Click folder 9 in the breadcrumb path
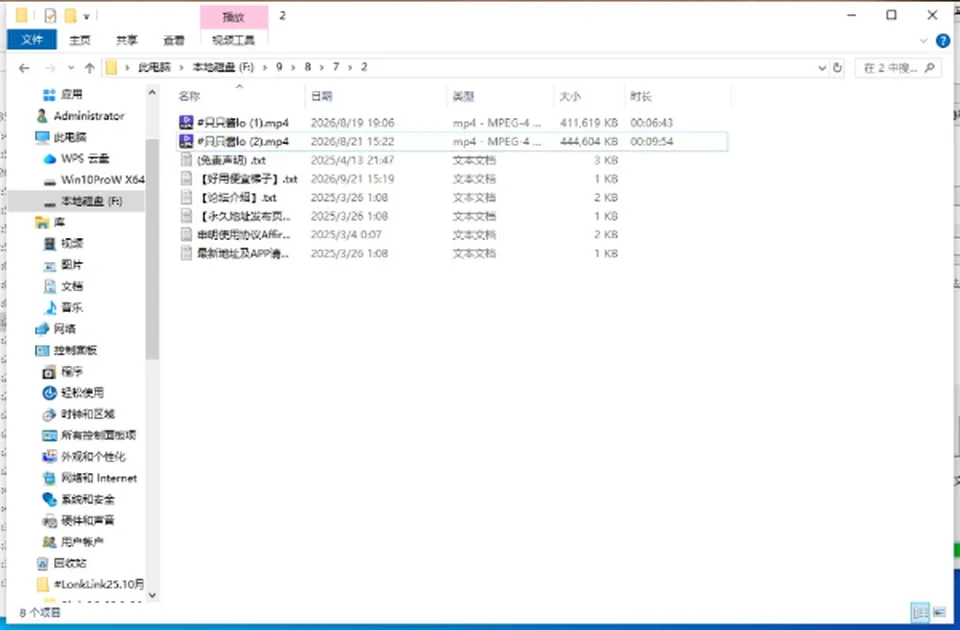Viewport: 960px width, 630px height. (x=279, y=67)
